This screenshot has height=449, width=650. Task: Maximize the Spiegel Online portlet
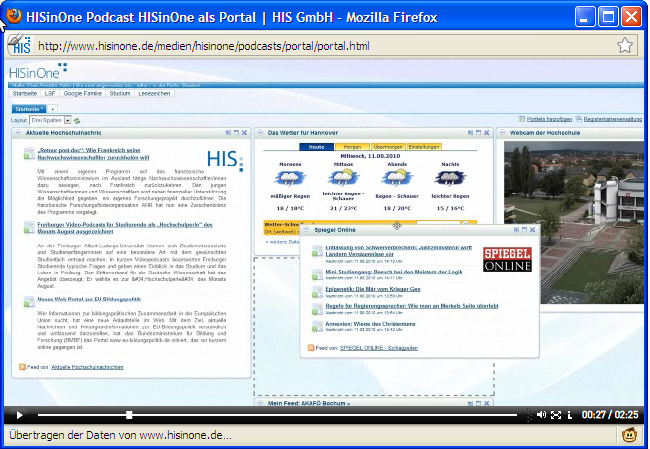coord(524,230)
